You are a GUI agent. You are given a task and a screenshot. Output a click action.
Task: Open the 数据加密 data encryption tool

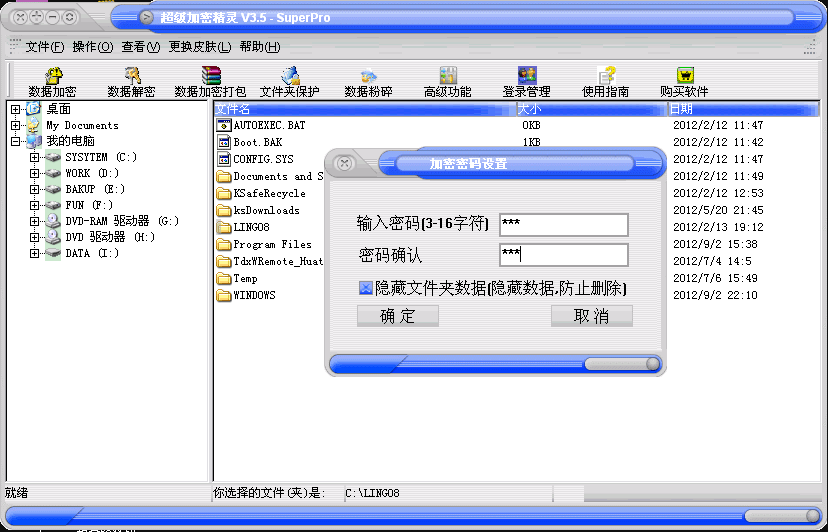pyautogui.click(x=52, y=82)
